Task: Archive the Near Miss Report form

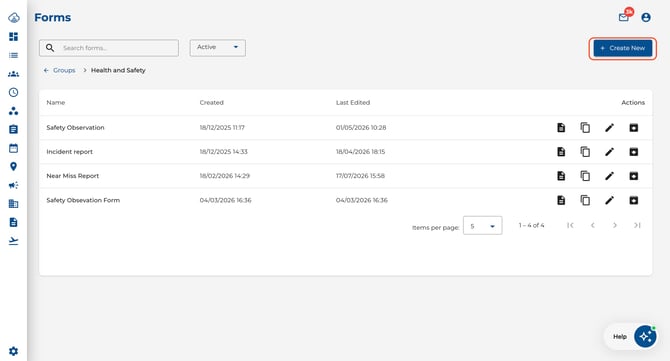Action: tap(634, 176)
